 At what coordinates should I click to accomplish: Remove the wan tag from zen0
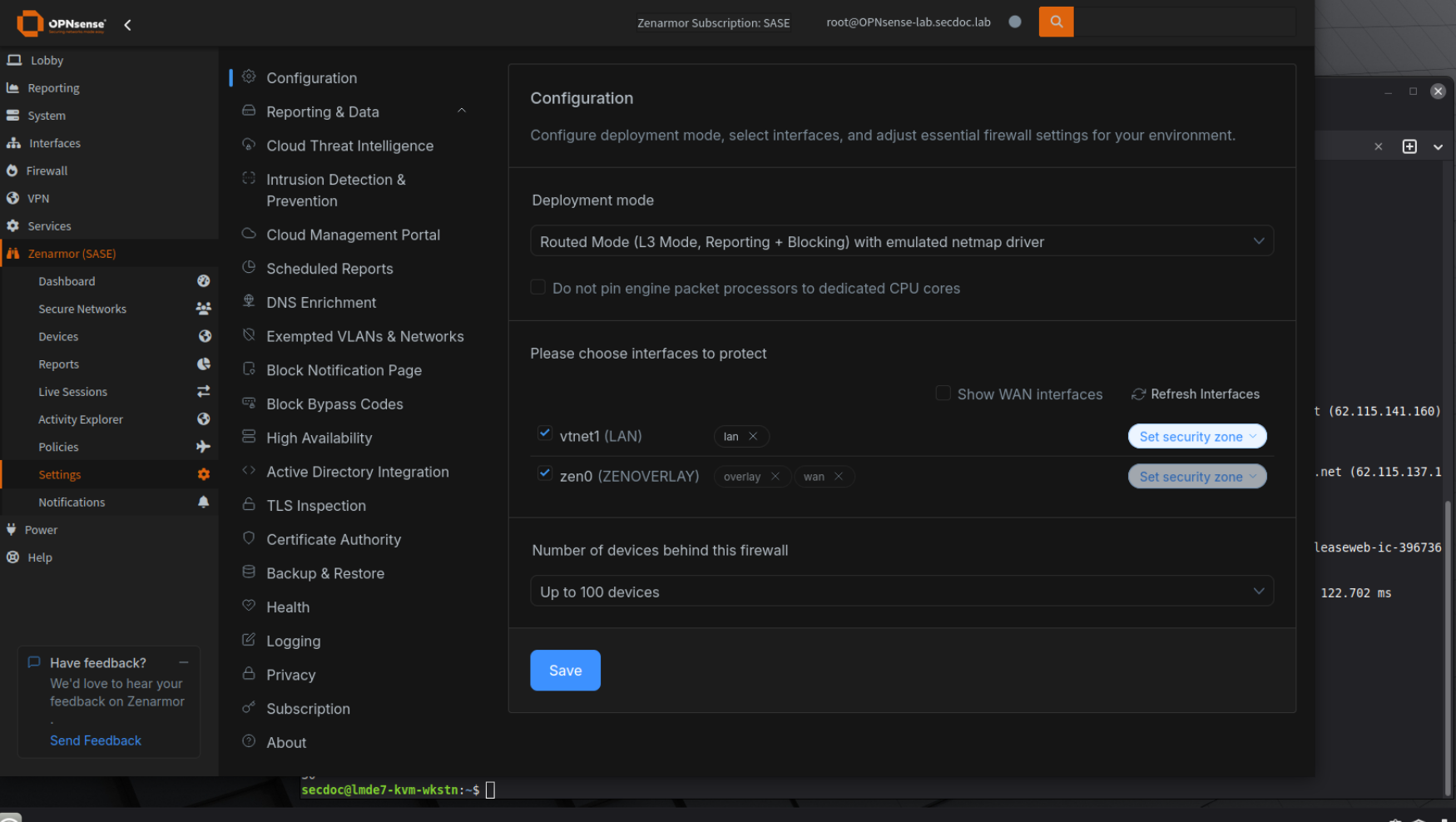coord(839,476)
